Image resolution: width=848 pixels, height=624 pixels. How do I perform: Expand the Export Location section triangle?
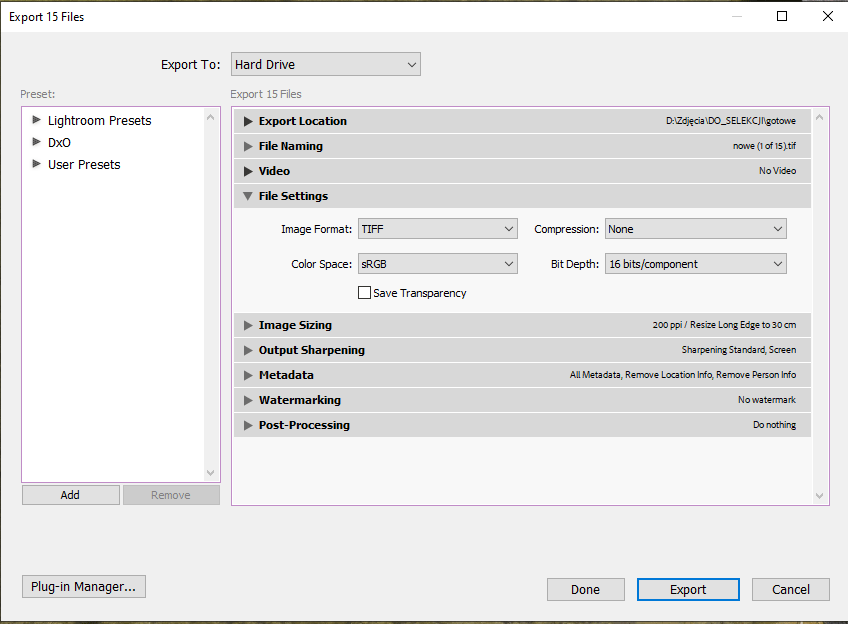pyautogui.click(x=249, y=121)
